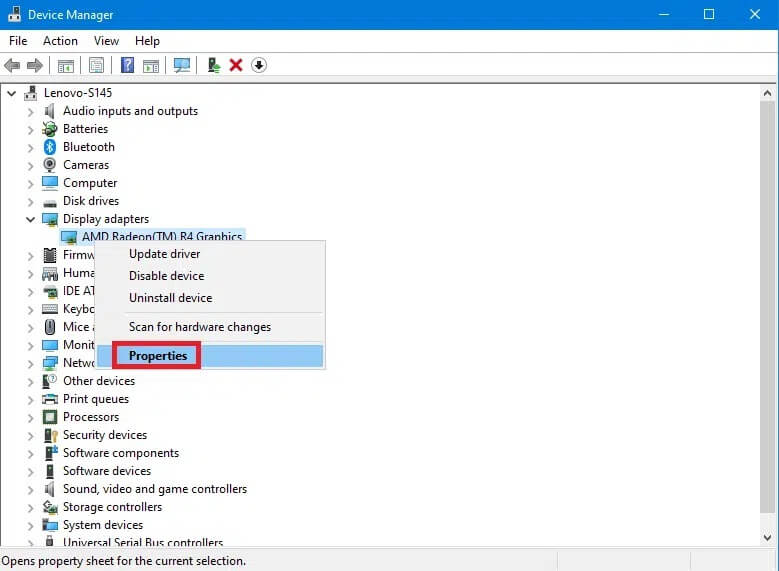The image size is (779, 571).
Task: Select Sound, video and game controllers item
Action: pyautogui.click(x=154, y=489)
